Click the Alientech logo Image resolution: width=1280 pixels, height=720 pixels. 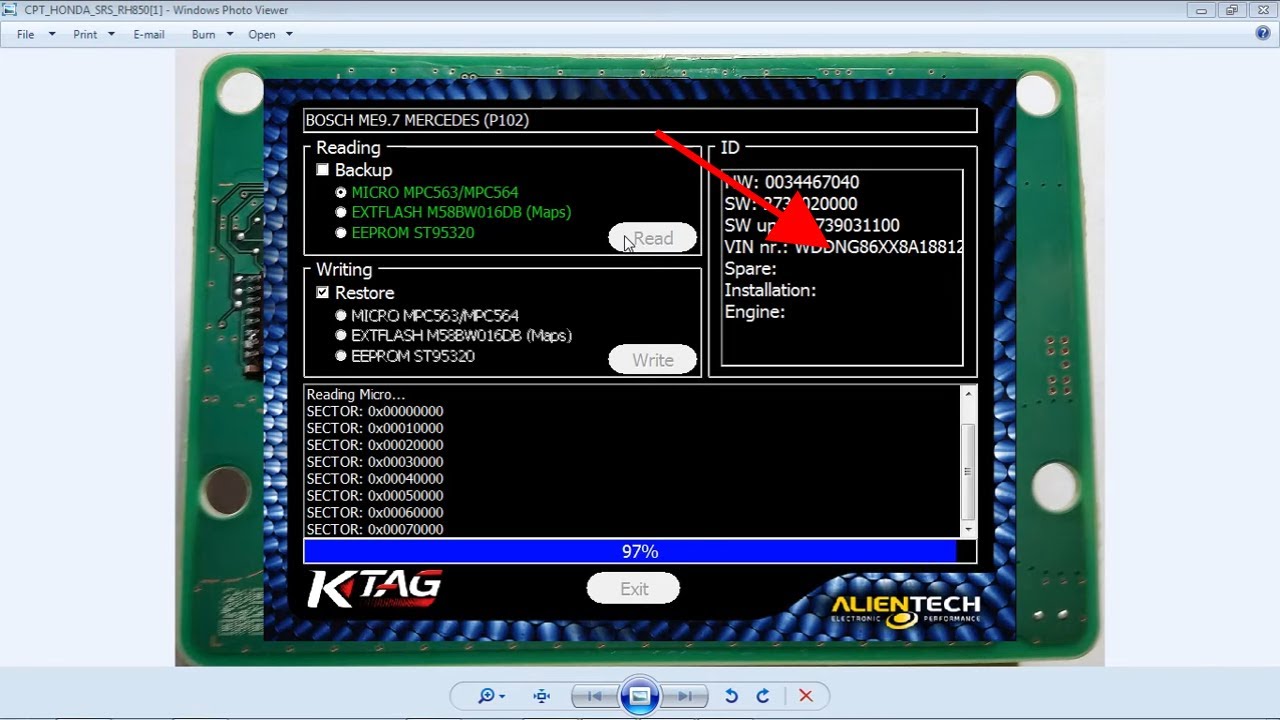(906, 609)
